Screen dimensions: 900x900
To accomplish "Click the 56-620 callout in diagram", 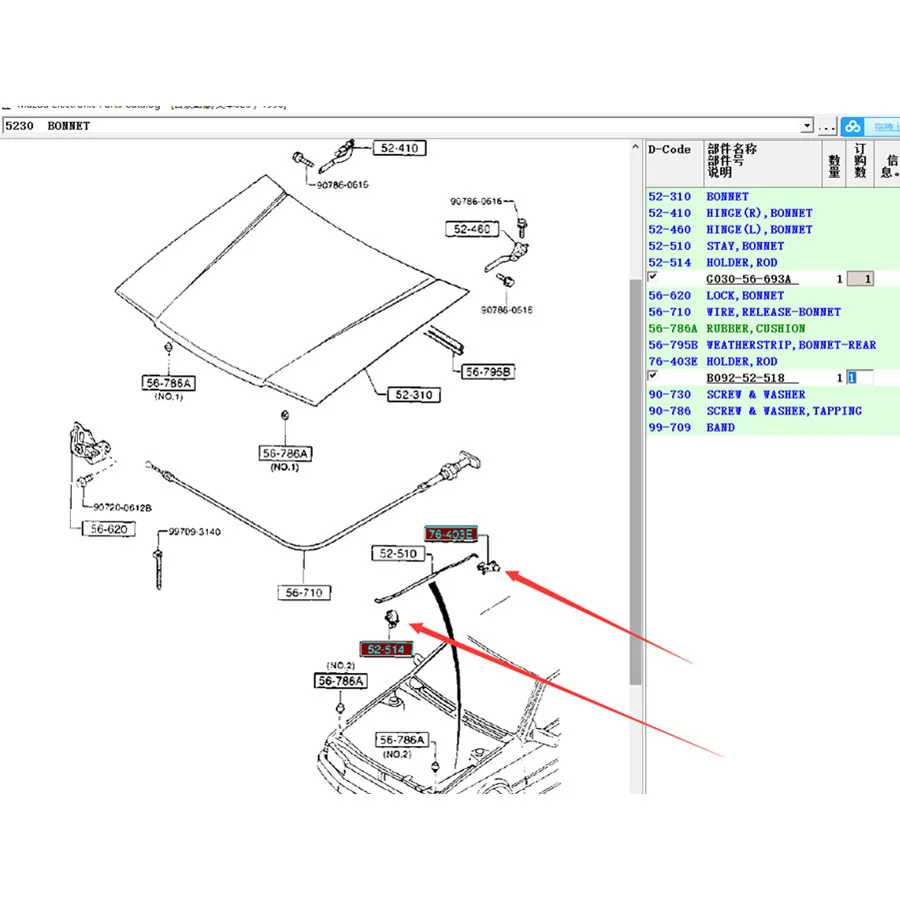I will [109, 529].
